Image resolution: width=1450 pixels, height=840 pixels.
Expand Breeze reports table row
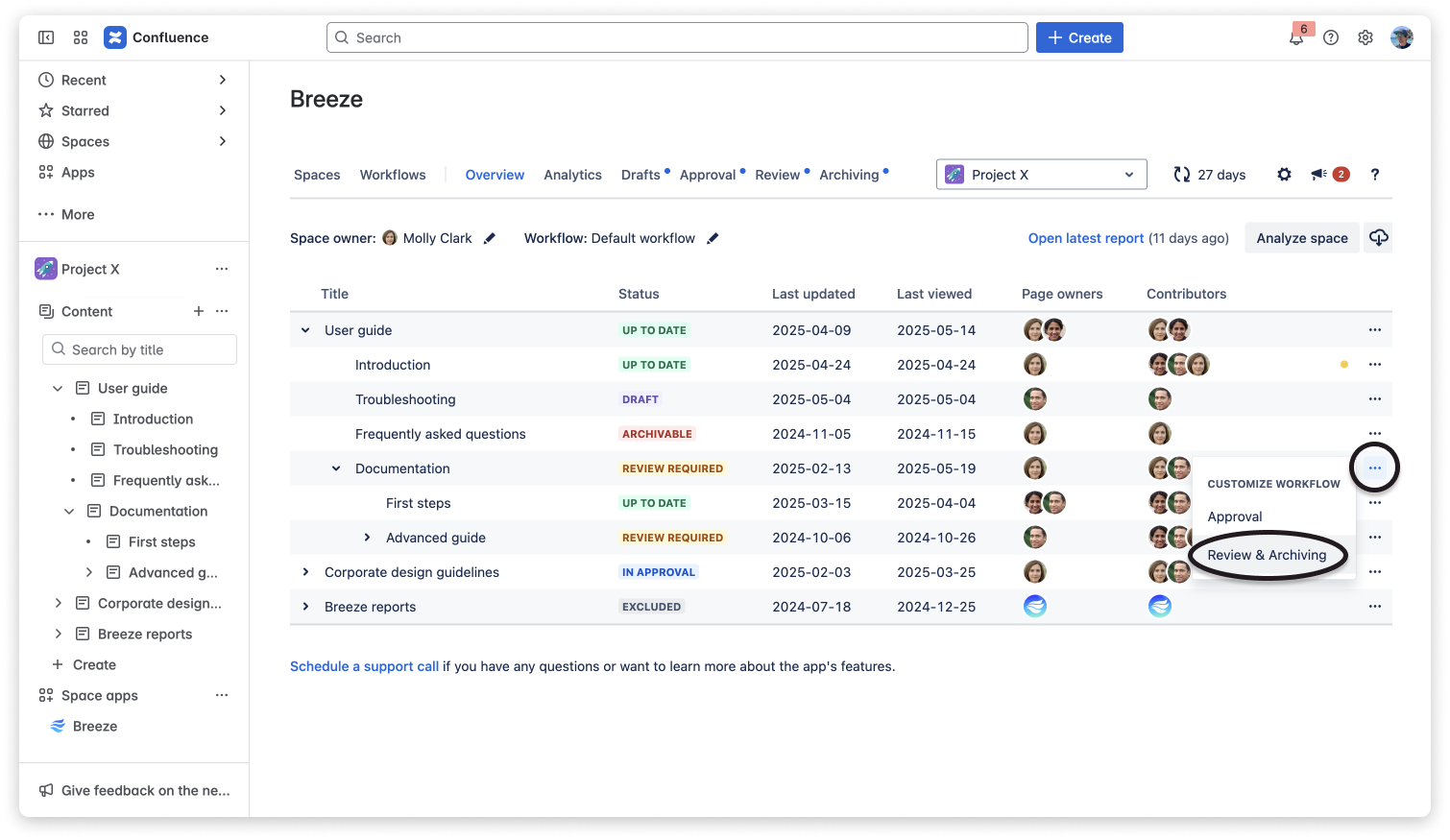(x=305, y=607)
